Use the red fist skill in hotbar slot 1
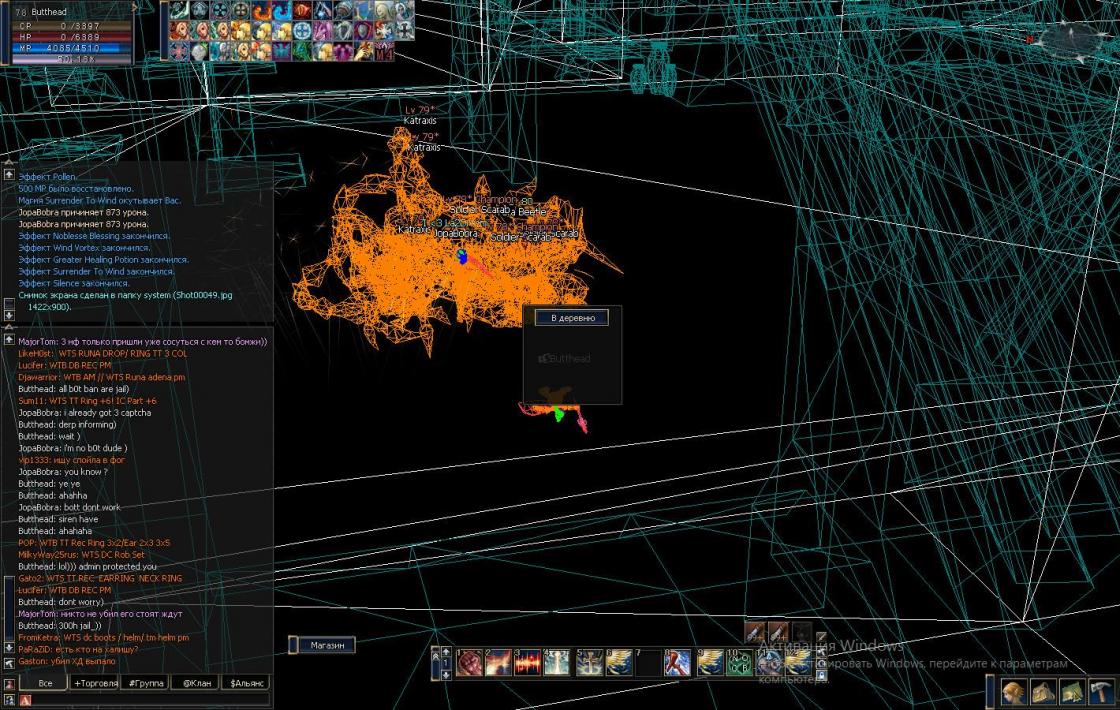The image size is (1120, 710). 469,662
